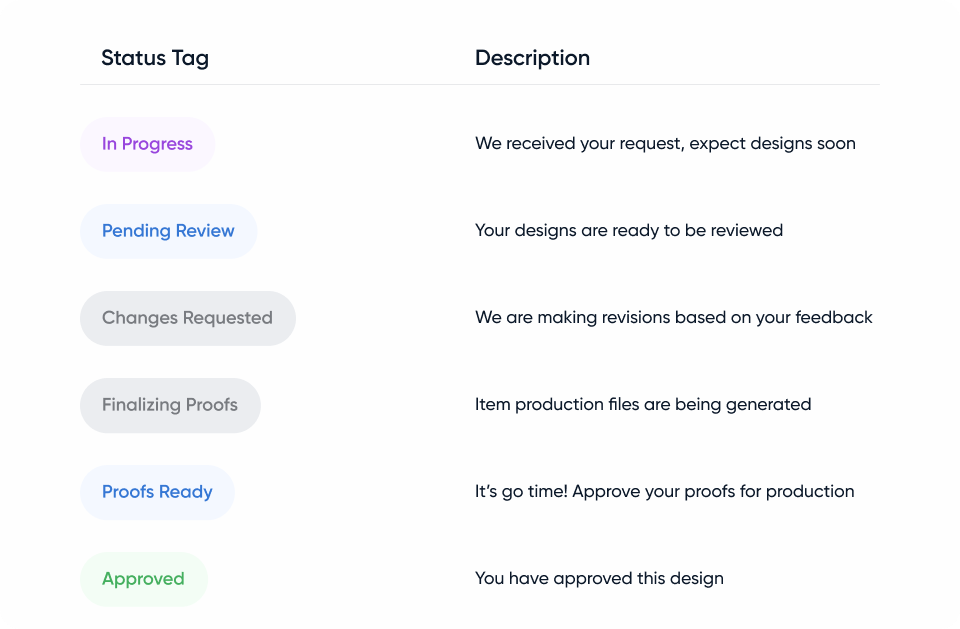
Task: Click the 'expect designs soon' description text
Action: pyautogui.click(x=665, y=144)
